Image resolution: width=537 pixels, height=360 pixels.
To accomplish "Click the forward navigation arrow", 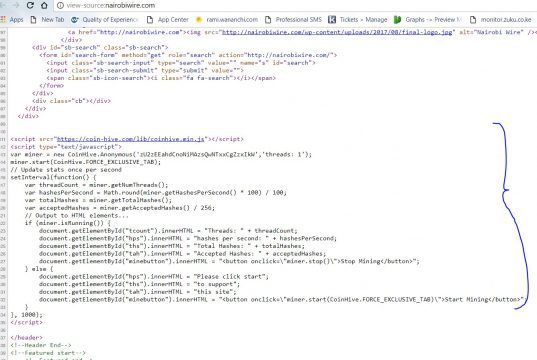I will pyautogui.click(x=16, y=5).
